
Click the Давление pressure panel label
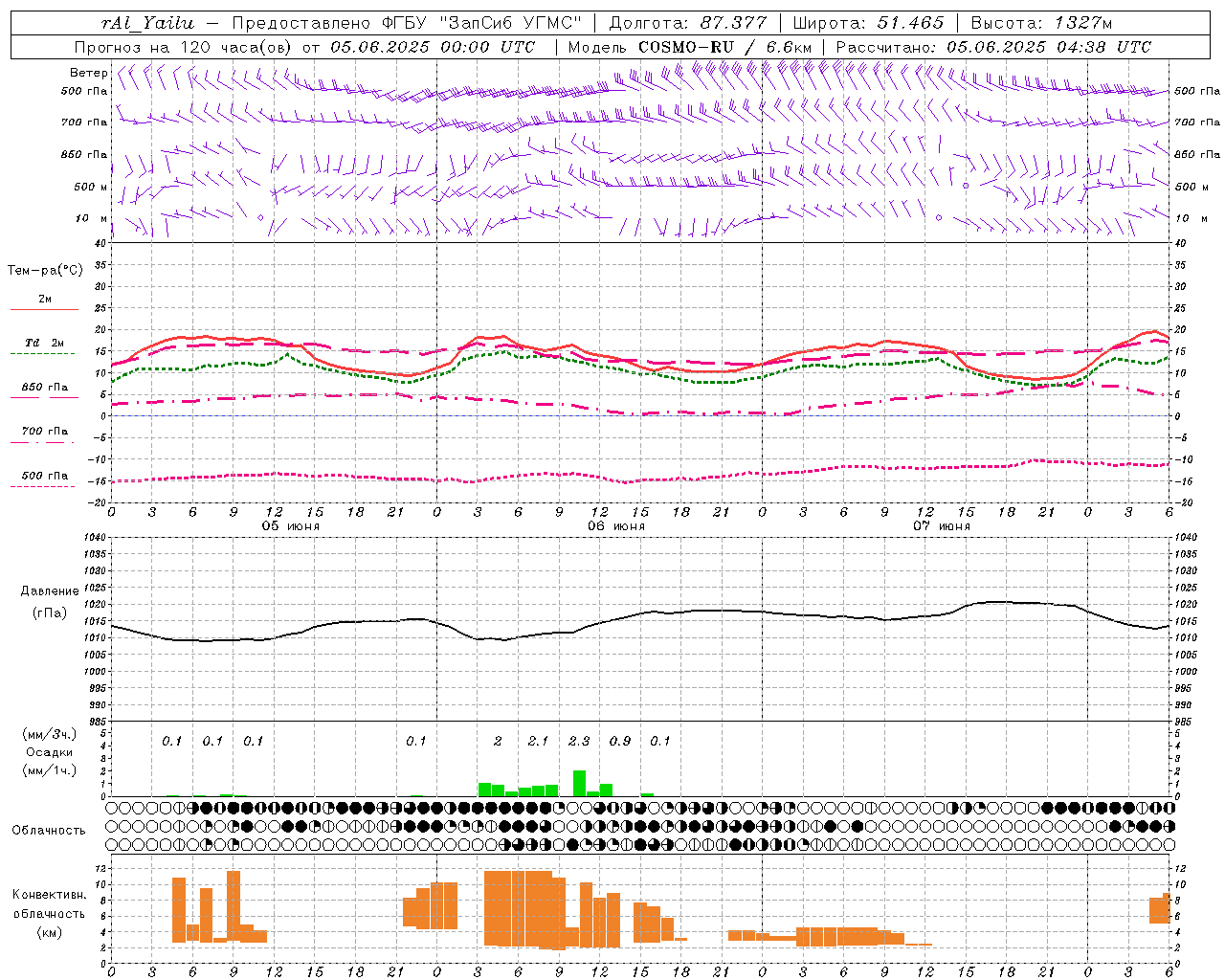[50, 591]
